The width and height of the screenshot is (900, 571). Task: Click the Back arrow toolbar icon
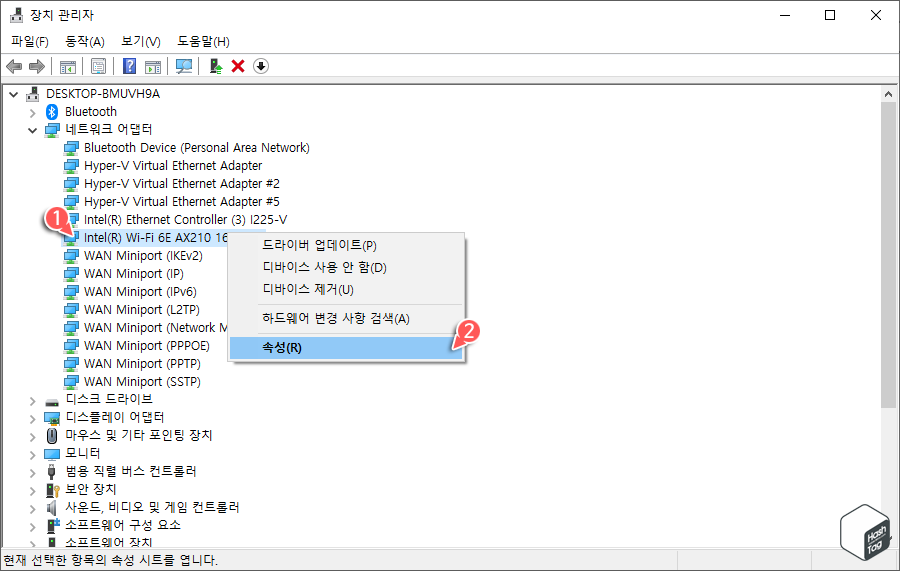[14, 67]
